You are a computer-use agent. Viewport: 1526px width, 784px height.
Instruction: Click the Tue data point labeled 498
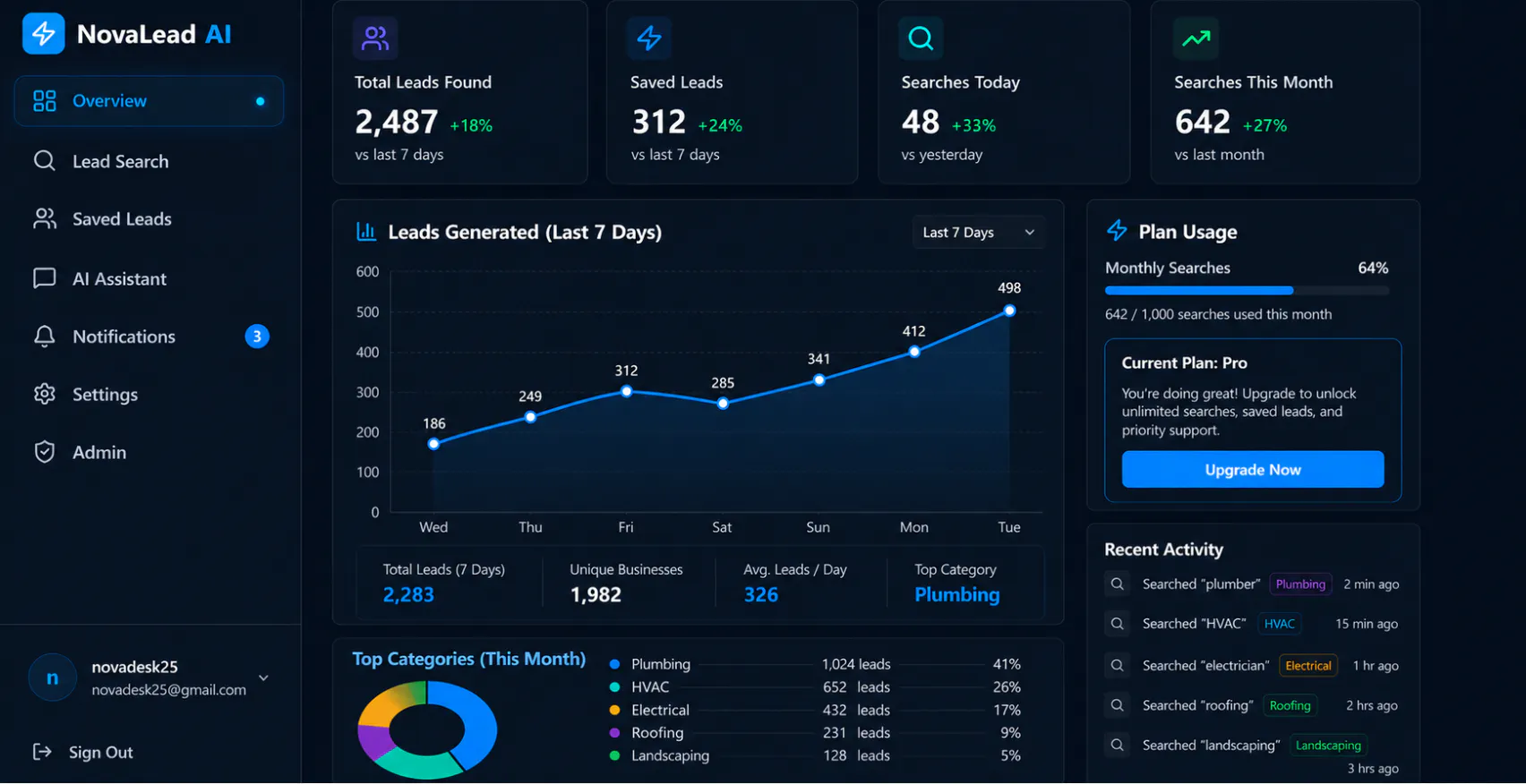pyautogui.click(x=1009, y=311)
